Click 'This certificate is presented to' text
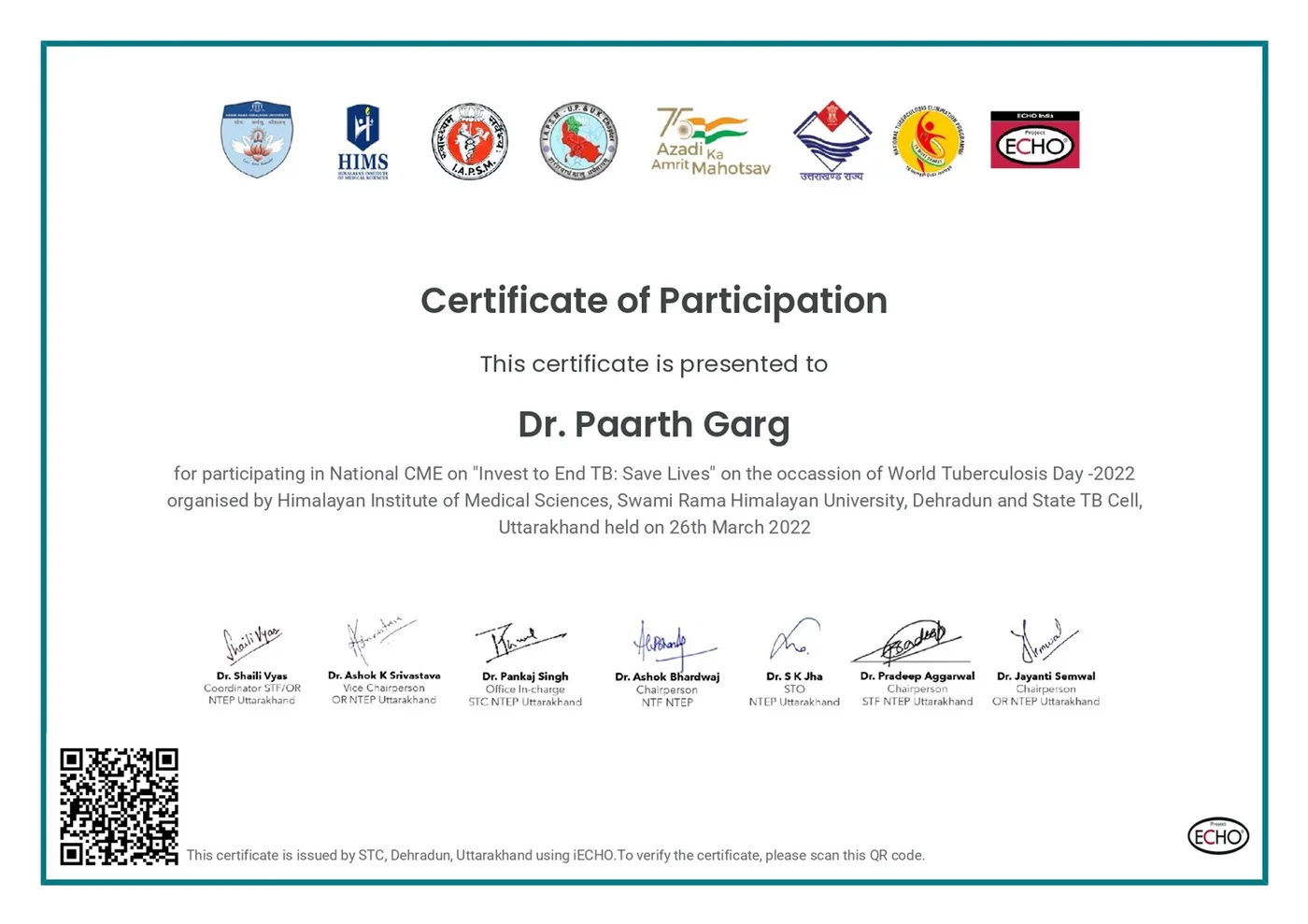 coord(654,363)
